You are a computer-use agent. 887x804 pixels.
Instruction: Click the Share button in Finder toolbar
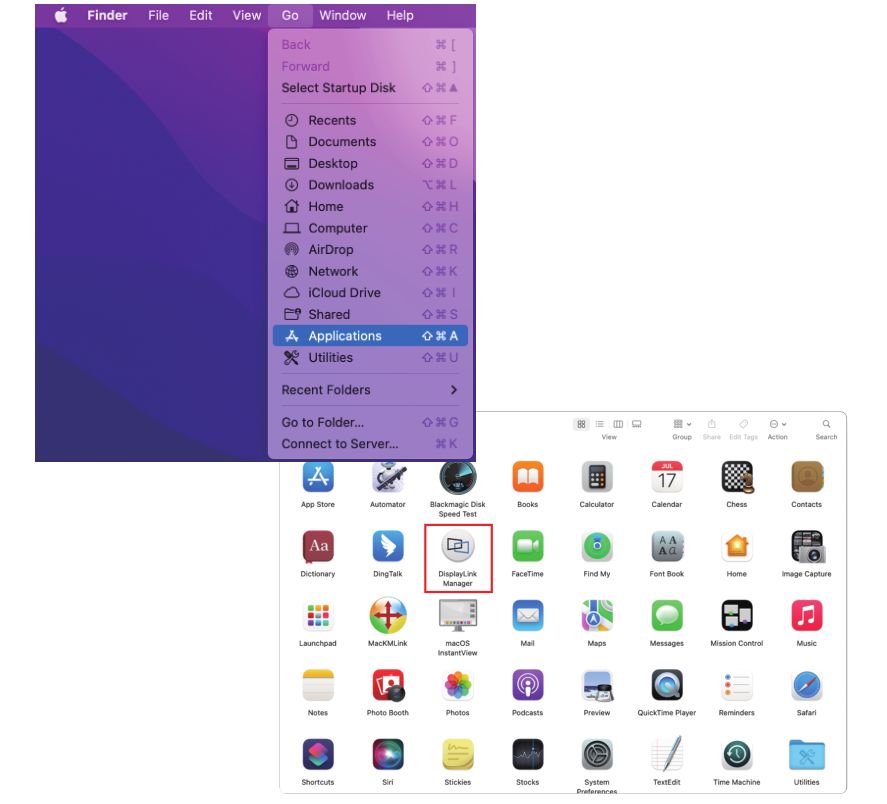coord(712,424)
